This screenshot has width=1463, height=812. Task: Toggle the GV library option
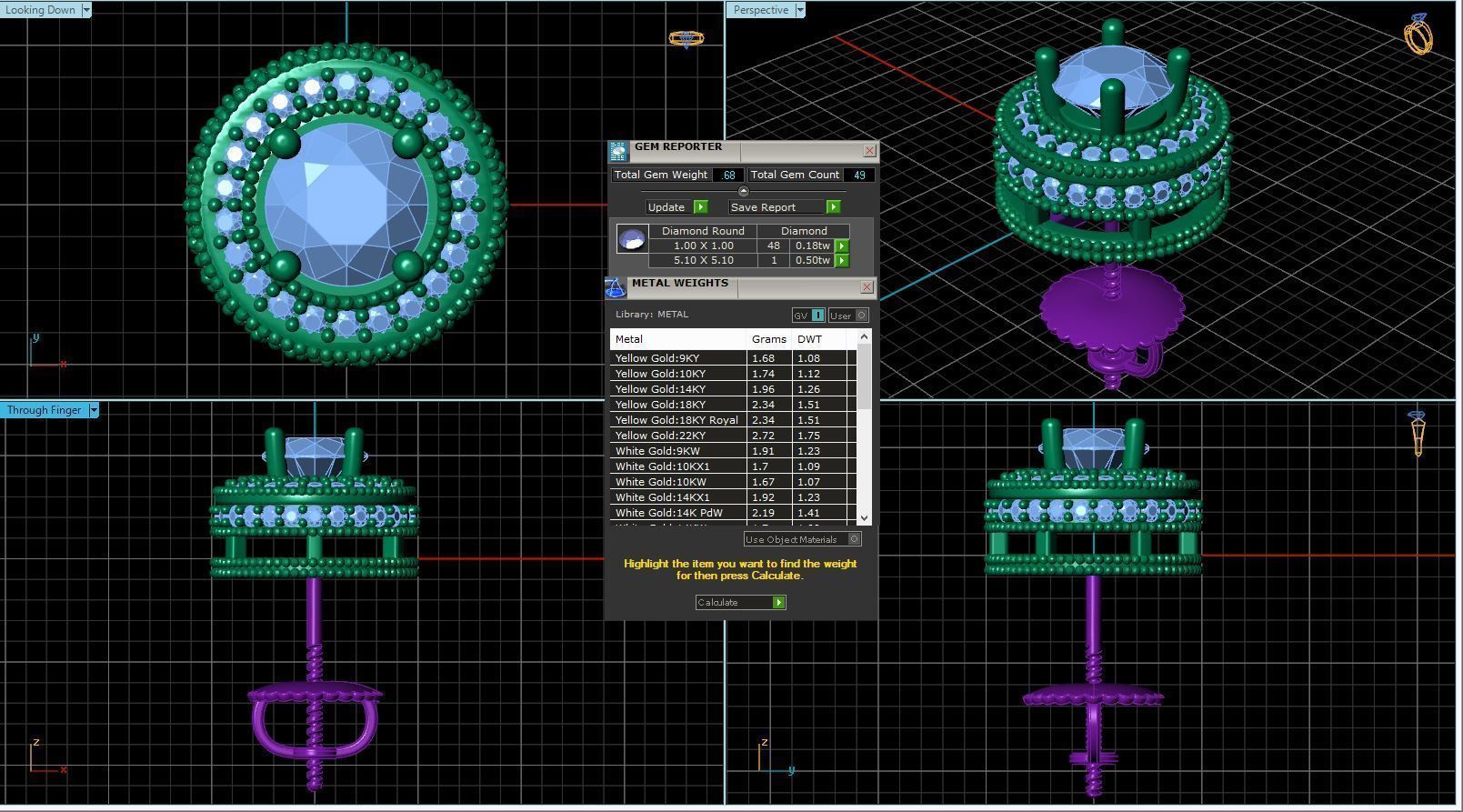point(808,316)
